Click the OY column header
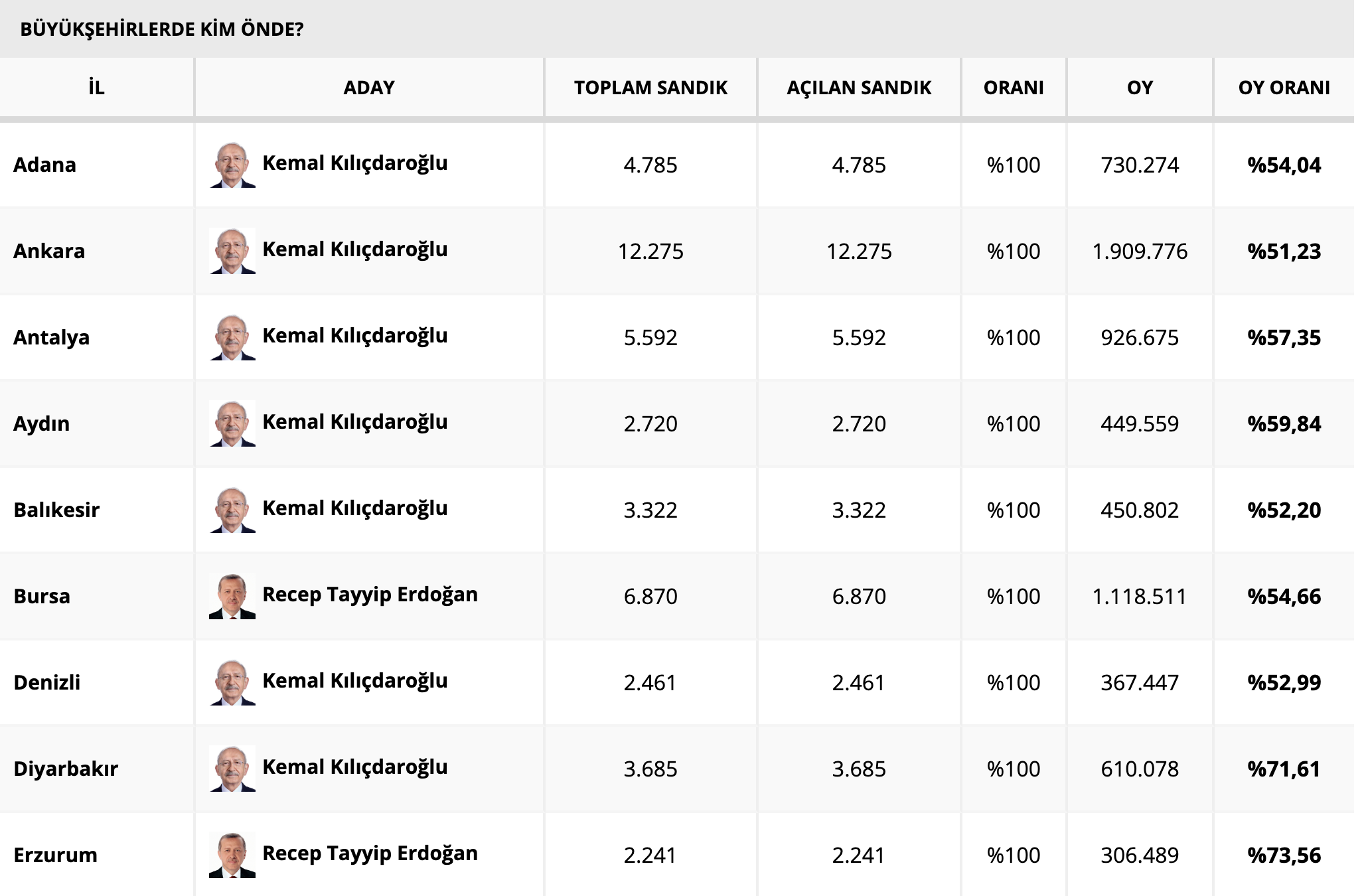 coord(1140,88)
